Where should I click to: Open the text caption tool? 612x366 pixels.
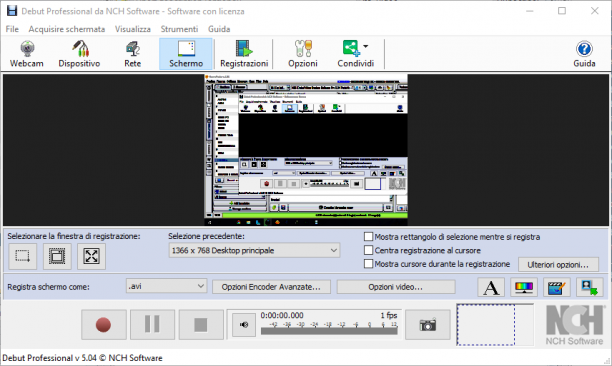[x=491, y=288]
